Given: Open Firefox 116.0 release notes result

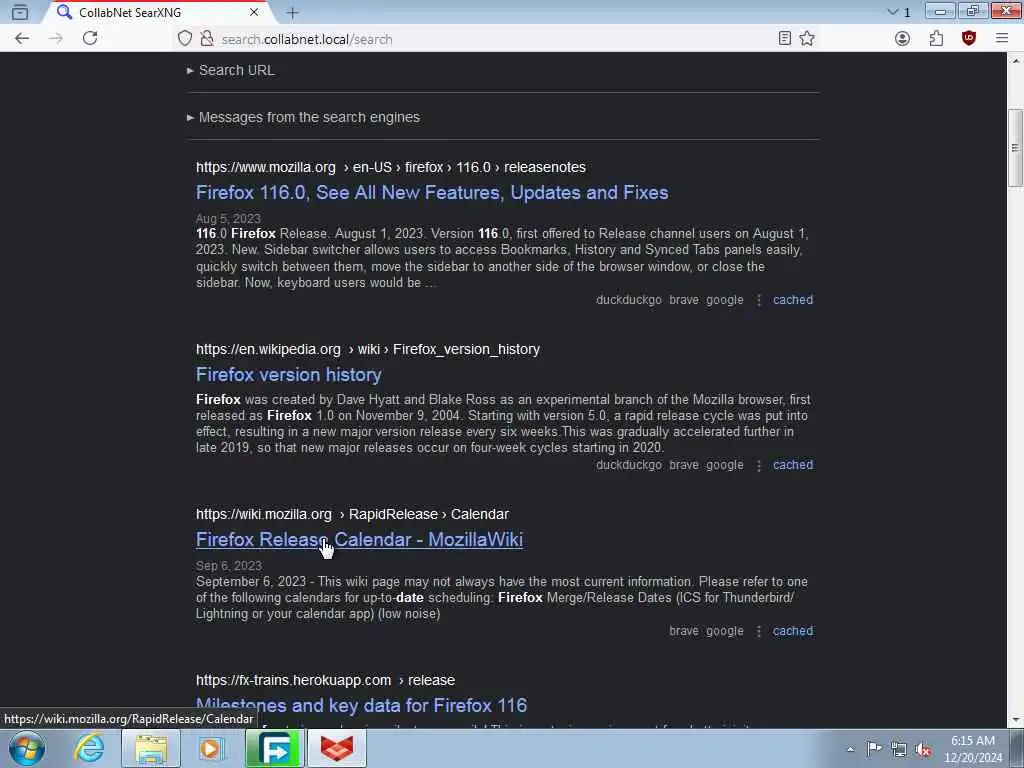Looking at the screenshot, I should coord(432,193).
